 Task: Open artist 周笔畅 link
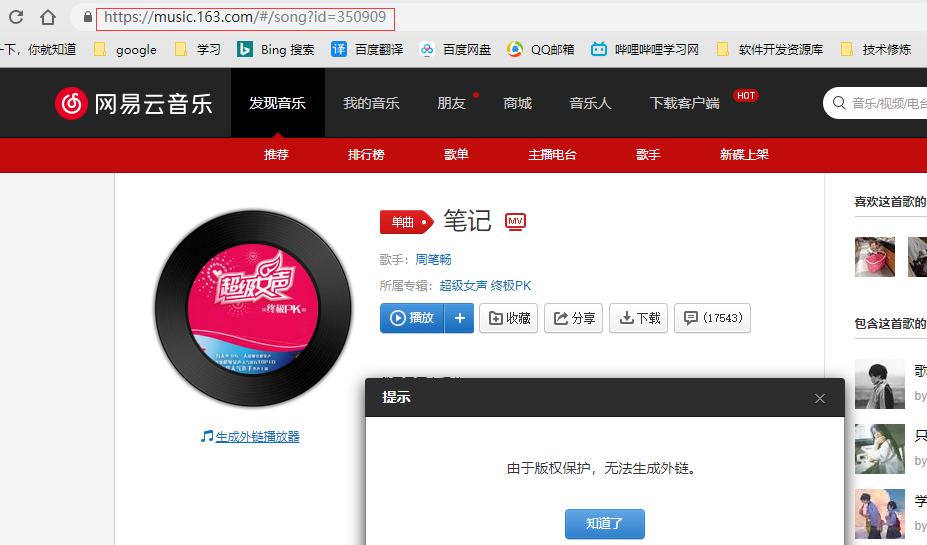433,259
